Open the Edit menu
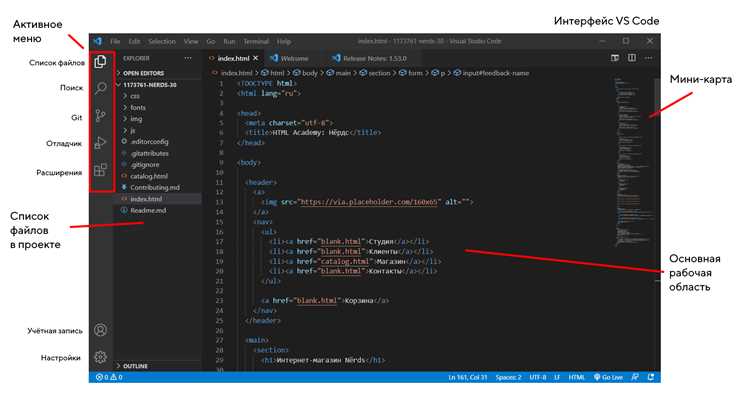This screenshot has width=750, height=397. pos(134,42)
